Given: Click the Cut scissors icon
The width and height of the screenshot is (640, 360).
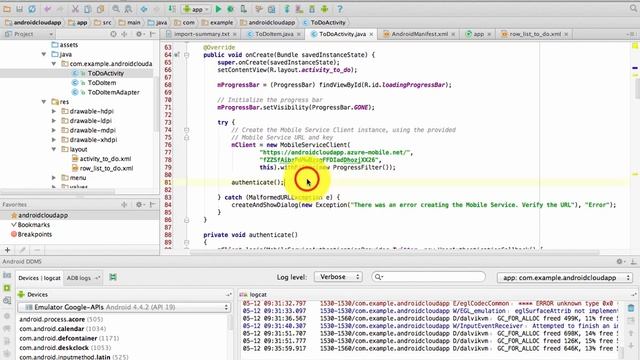Looking at the screenshot, I should pos(75,9).
